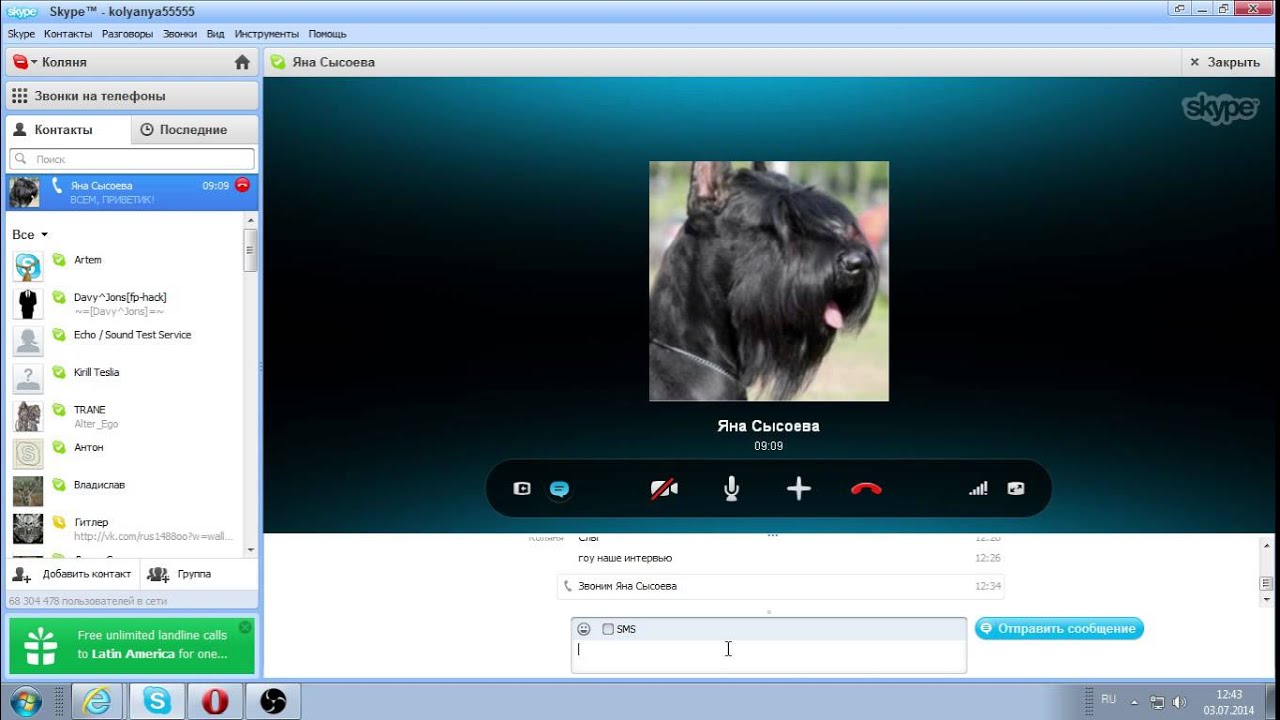This screenshot has height=720, width=1280.
Task: Create a group with Группа
Action: click(180, 574)
